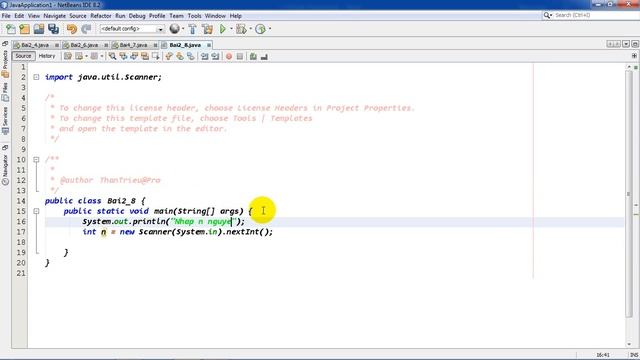This screenshot has width=640, height=360.
Task: Open Run Project dropdown arrow
Action: pos(231,29)
